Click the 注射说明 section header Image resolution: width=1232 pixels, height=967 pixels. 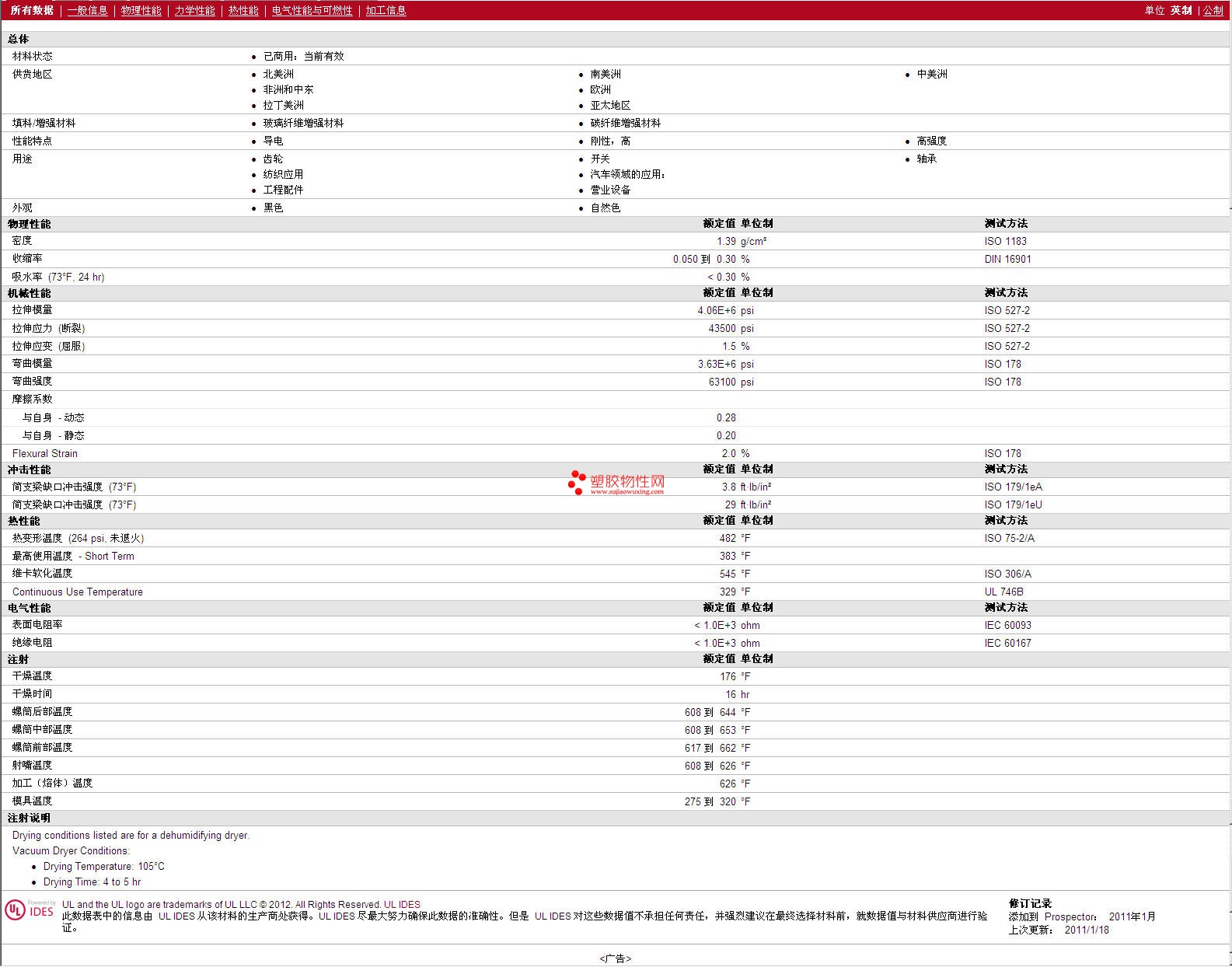click(x=29, y=818)
